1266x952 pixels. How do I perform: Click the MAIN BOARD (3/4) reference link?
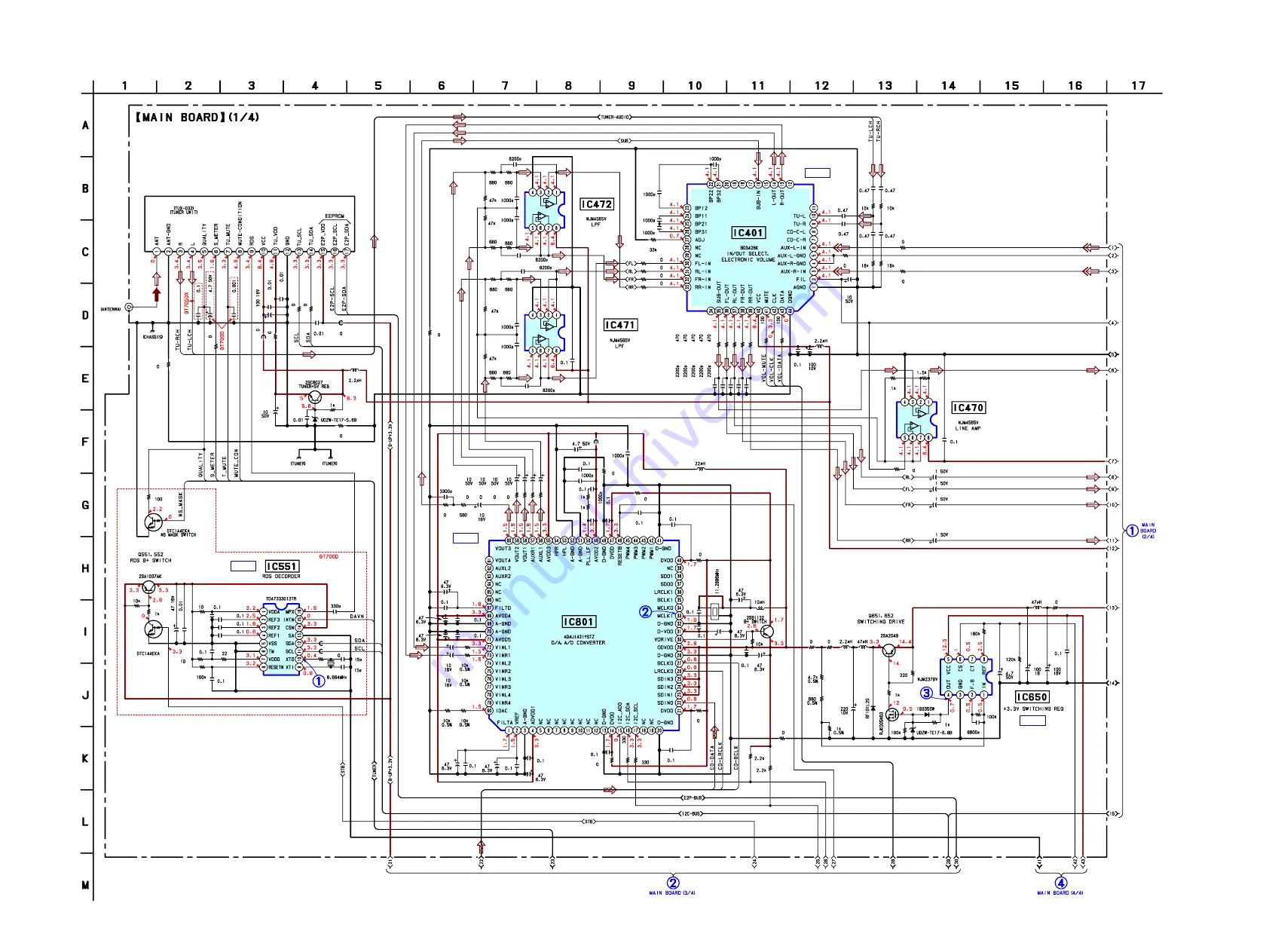coord(672,893)
